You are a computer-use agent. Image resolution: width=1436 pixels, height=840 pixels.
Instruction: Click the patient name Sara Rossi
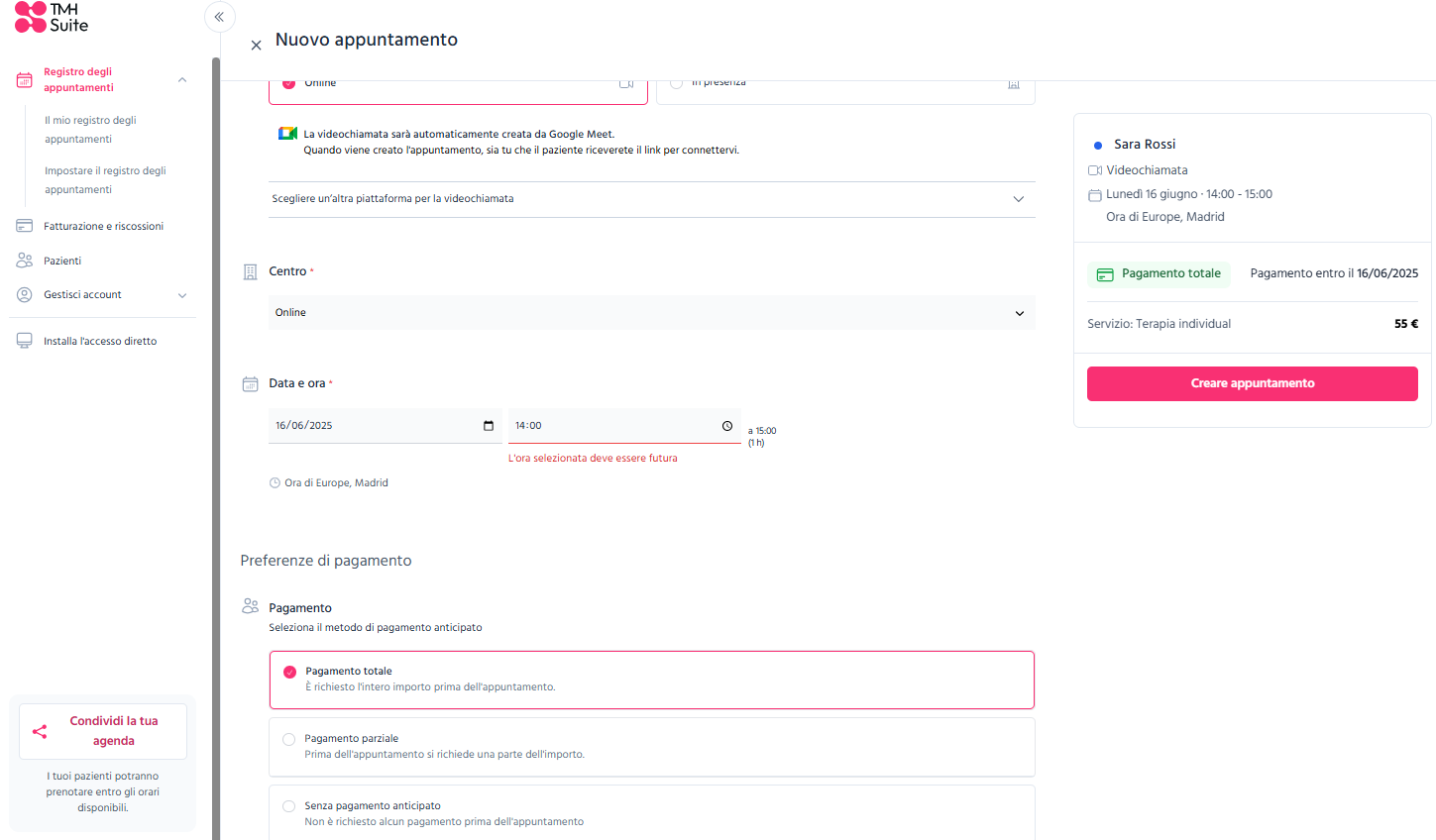[x=1145, y=145]
